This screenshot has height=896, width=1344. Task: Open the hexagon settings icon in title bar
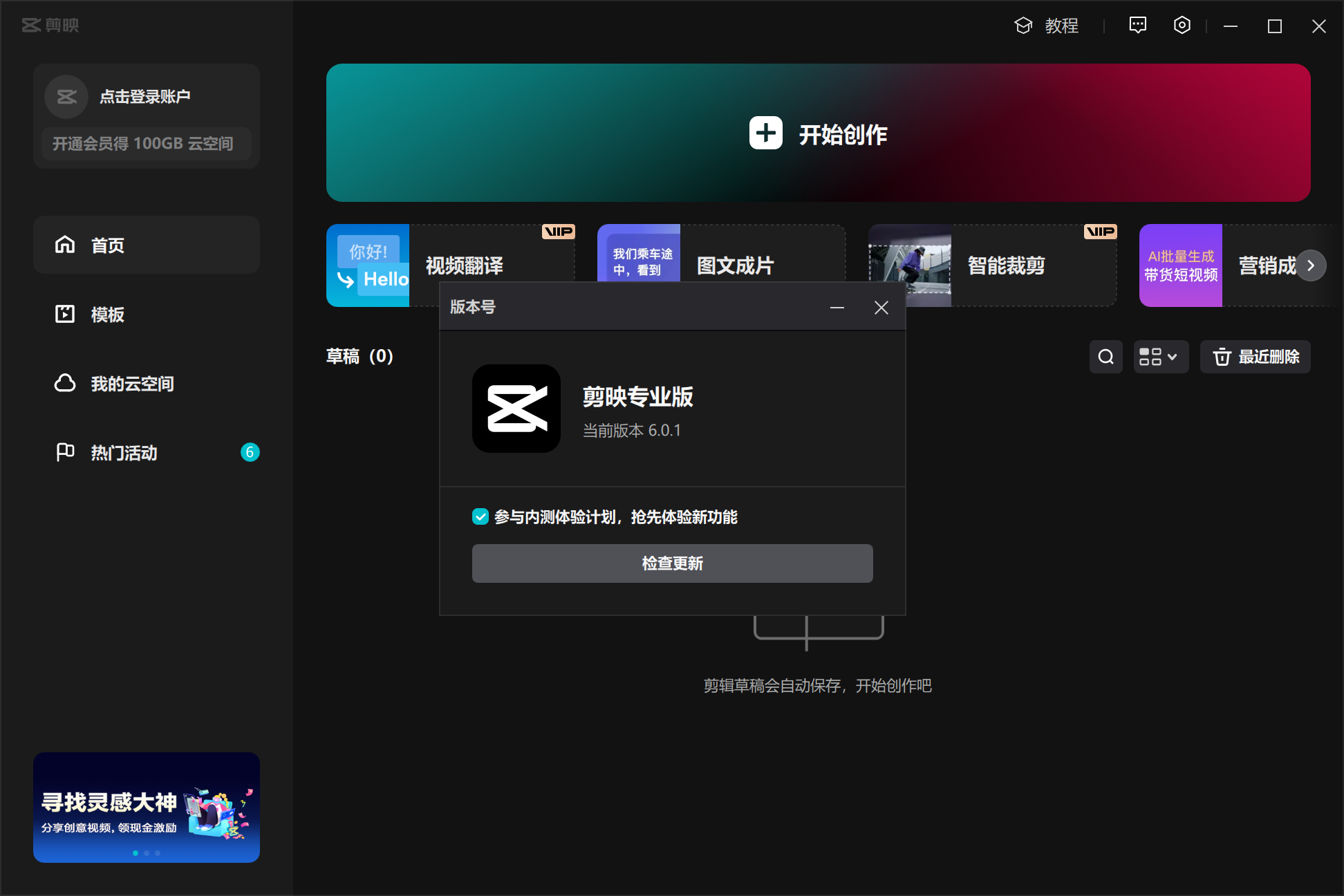click(x=1182, y=26)
